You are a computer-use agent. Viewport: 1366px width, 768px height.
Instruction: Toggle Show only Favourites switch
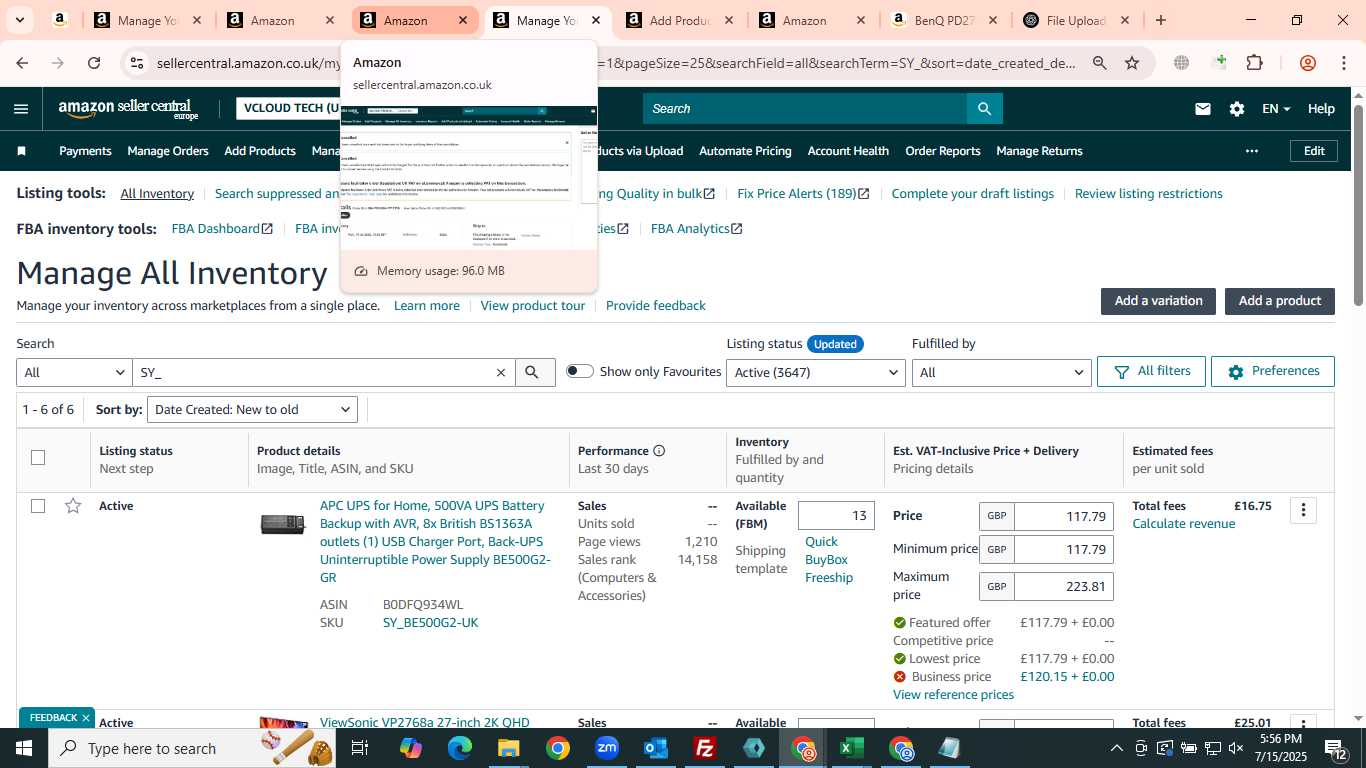point(579,371)
